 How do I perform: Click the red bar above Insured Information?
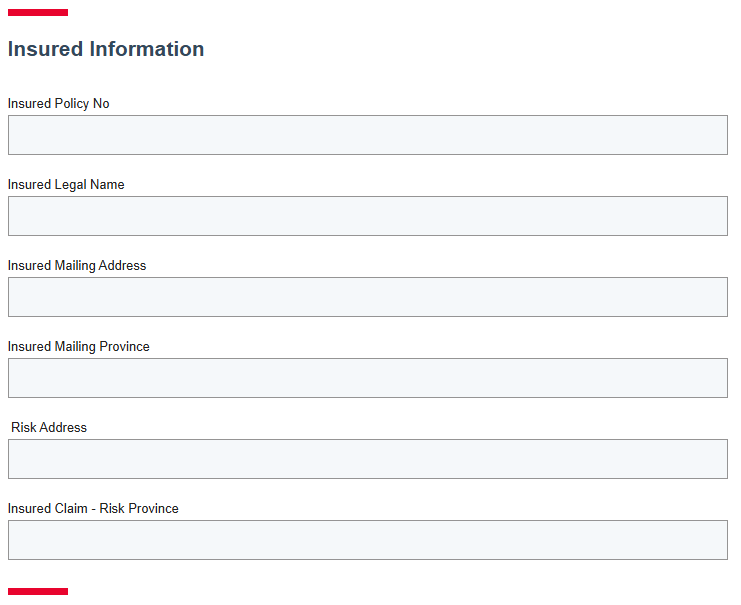[x=38, y=12]
